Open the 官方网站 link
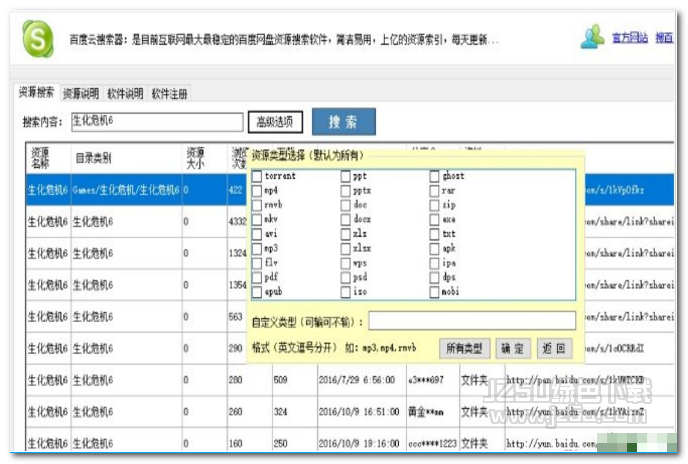688x464 pixels. click(630, 38)
